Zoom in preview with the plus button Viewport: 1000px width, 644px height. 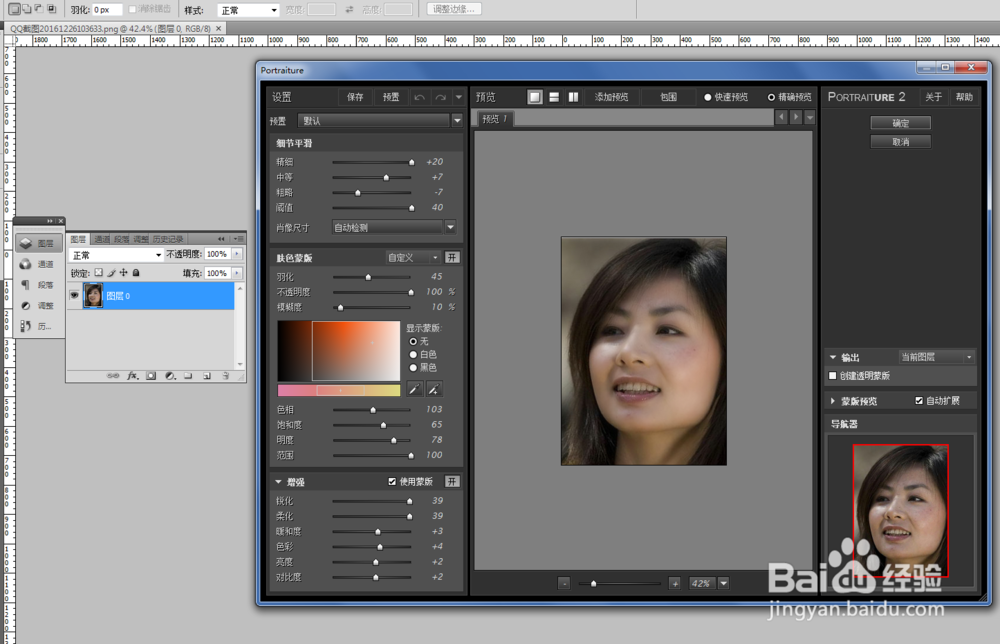point(674,583)
